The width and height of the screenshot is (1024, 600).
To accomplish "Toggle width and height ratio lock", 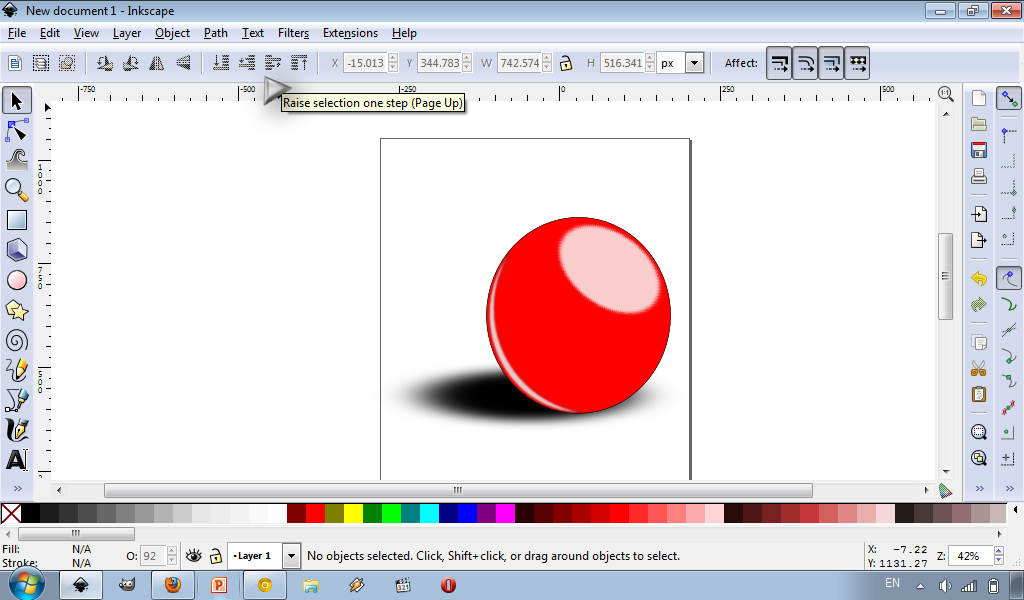I will click(x=566, y=63).
